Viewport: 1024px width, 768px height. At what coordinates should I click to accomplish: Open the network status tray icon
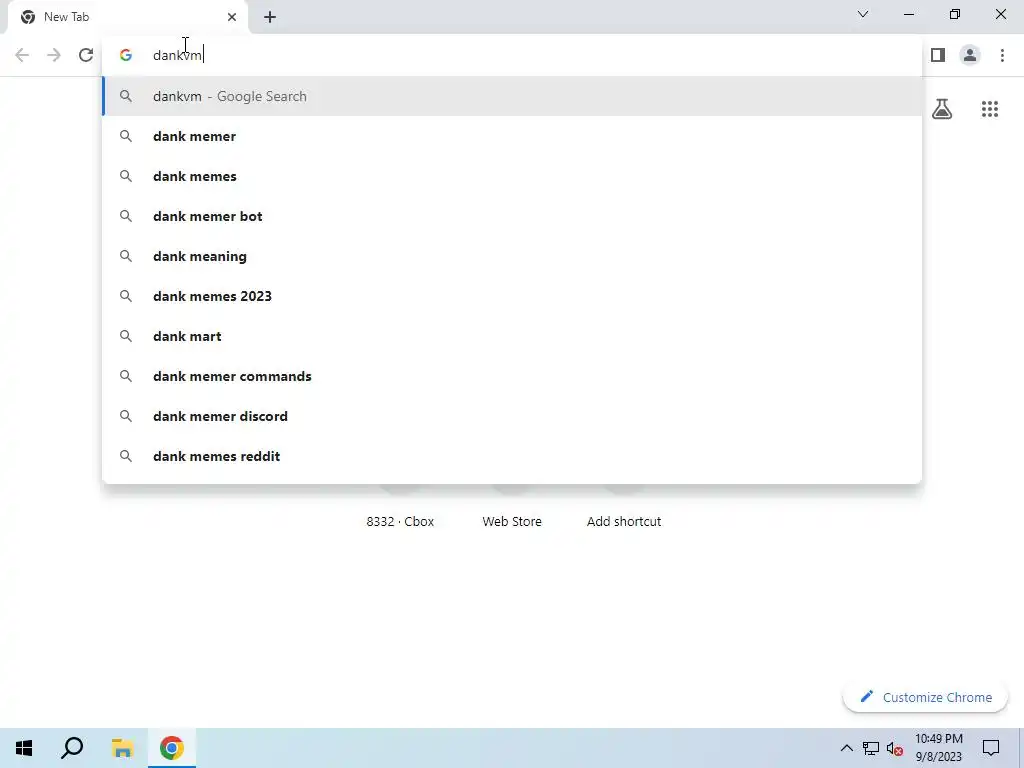coord(871,748)
